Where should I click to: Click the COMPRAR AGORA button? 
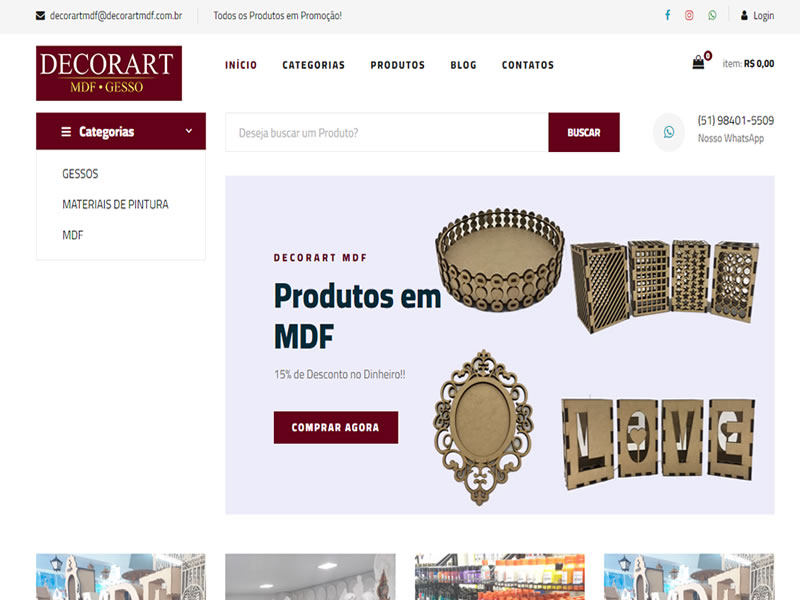pos(336,428)
